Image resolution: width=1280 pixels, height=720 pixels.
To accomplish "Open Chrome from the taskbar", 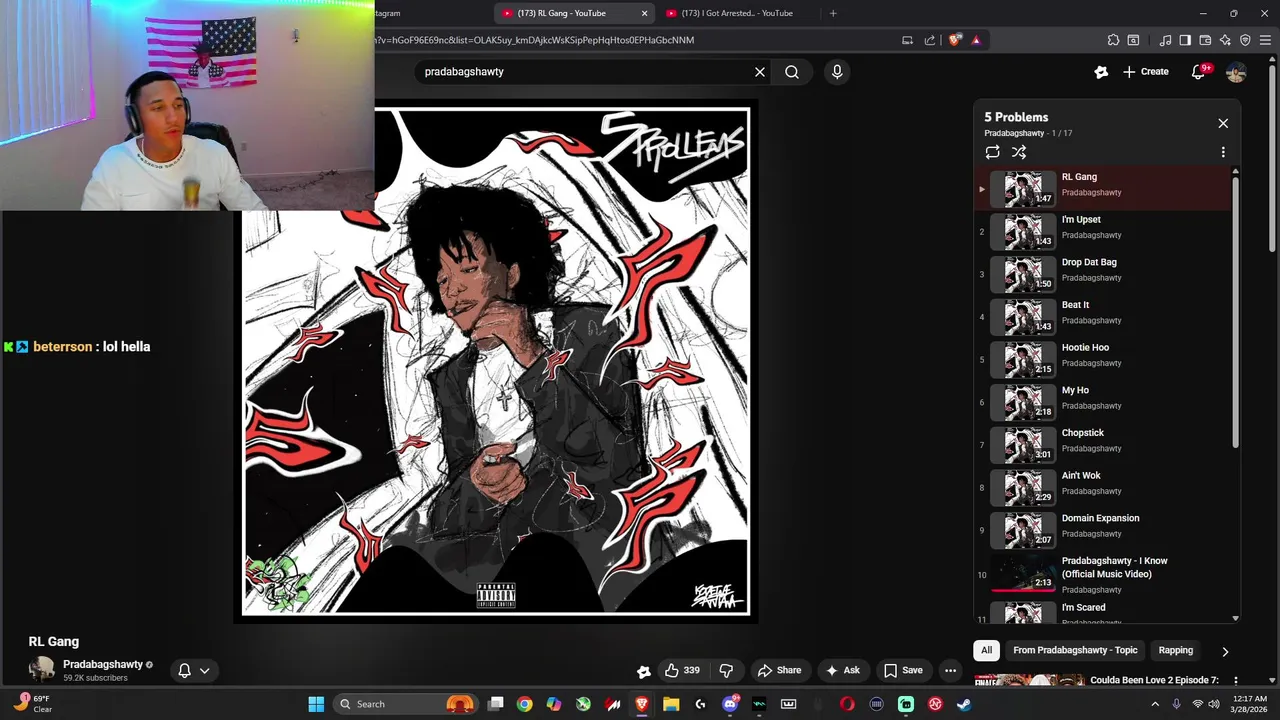I will (x=524, y=704).
